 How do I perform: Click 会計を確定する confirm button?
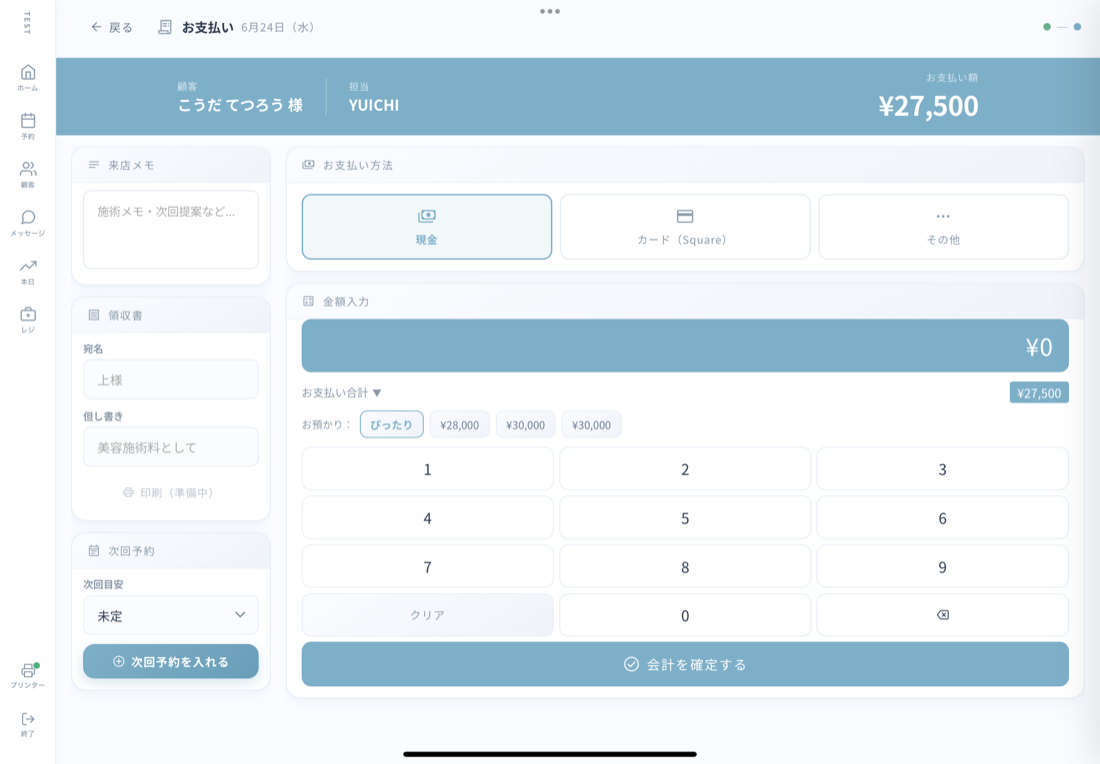coord(685,664)
